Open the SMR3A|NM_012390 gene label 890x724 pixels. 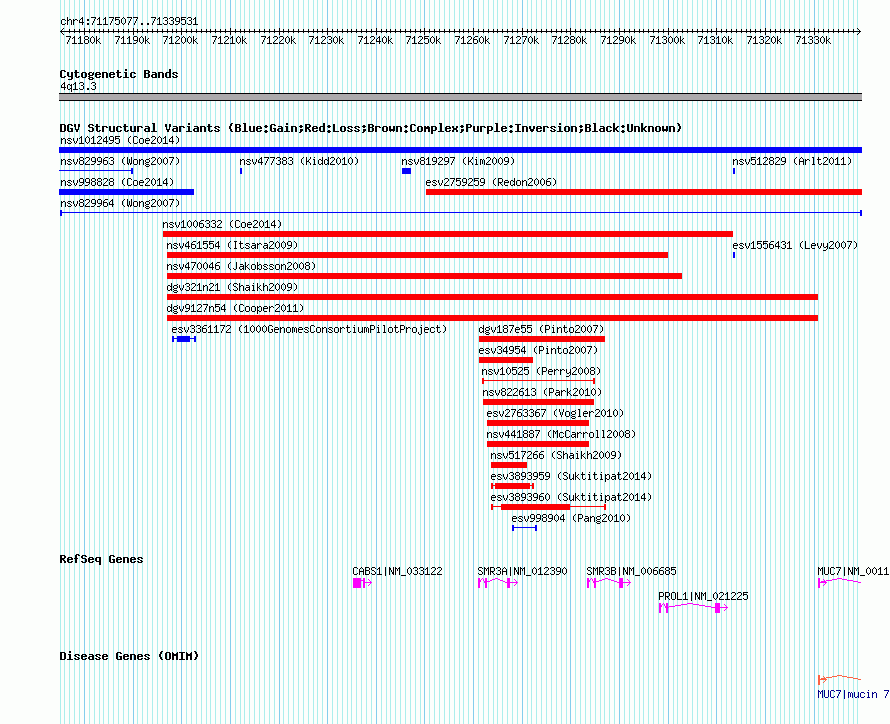point(522,571)
